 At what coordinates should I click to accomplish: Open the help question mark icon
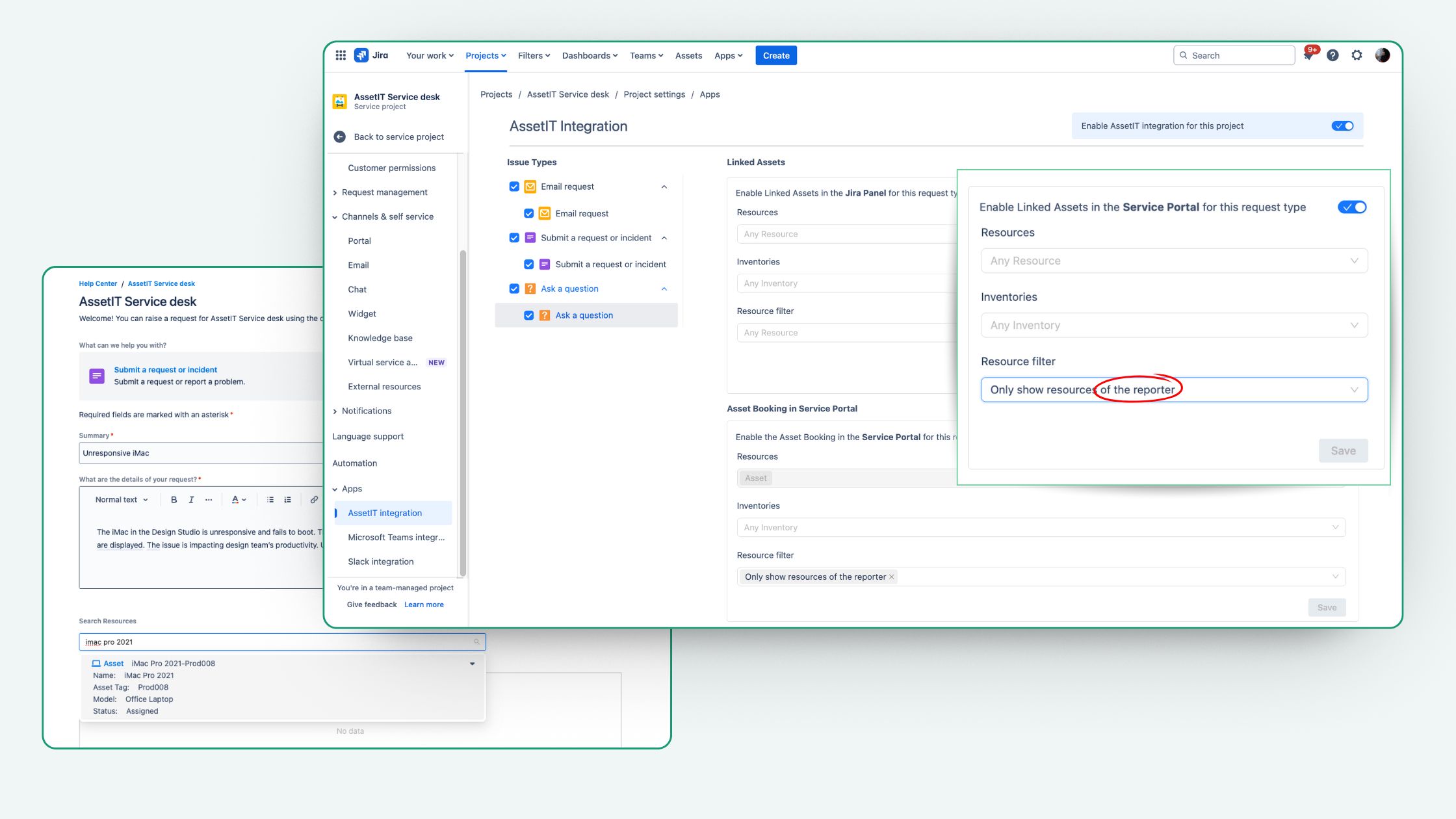(x=1332, y=55)
